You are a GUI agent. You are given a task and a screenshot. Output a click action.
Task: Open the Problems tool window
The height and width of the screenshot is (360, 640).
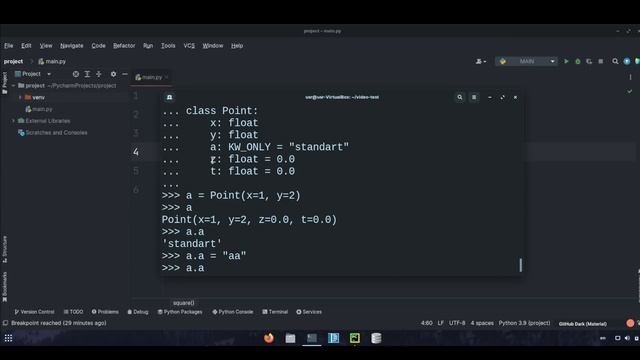click(105, 312)
